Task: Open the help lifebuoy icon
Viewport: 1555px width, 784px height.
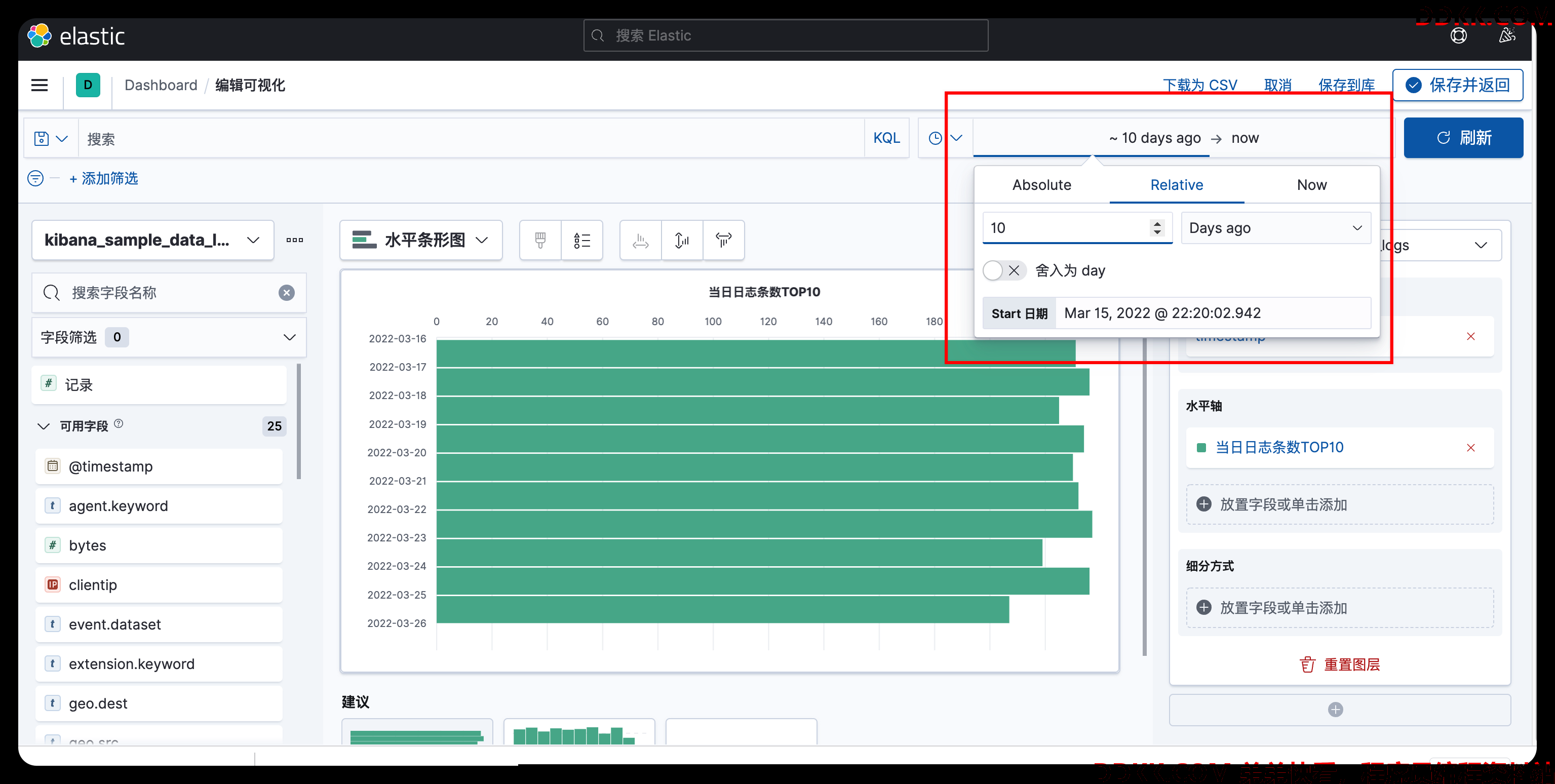Action: (1458, 35)
